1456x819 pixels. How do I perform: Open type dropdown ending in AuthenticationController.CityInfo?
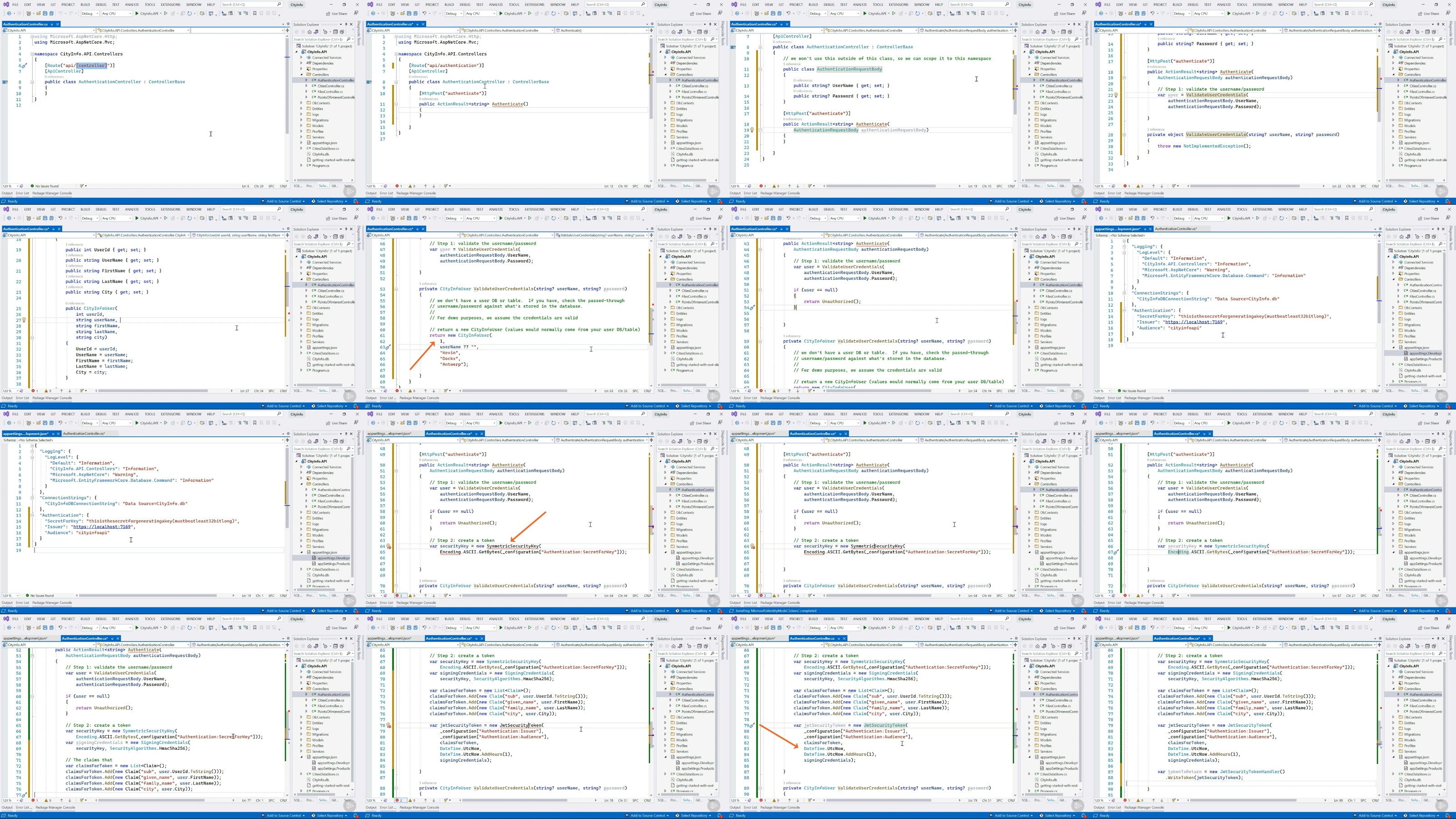tap(143, 235)
